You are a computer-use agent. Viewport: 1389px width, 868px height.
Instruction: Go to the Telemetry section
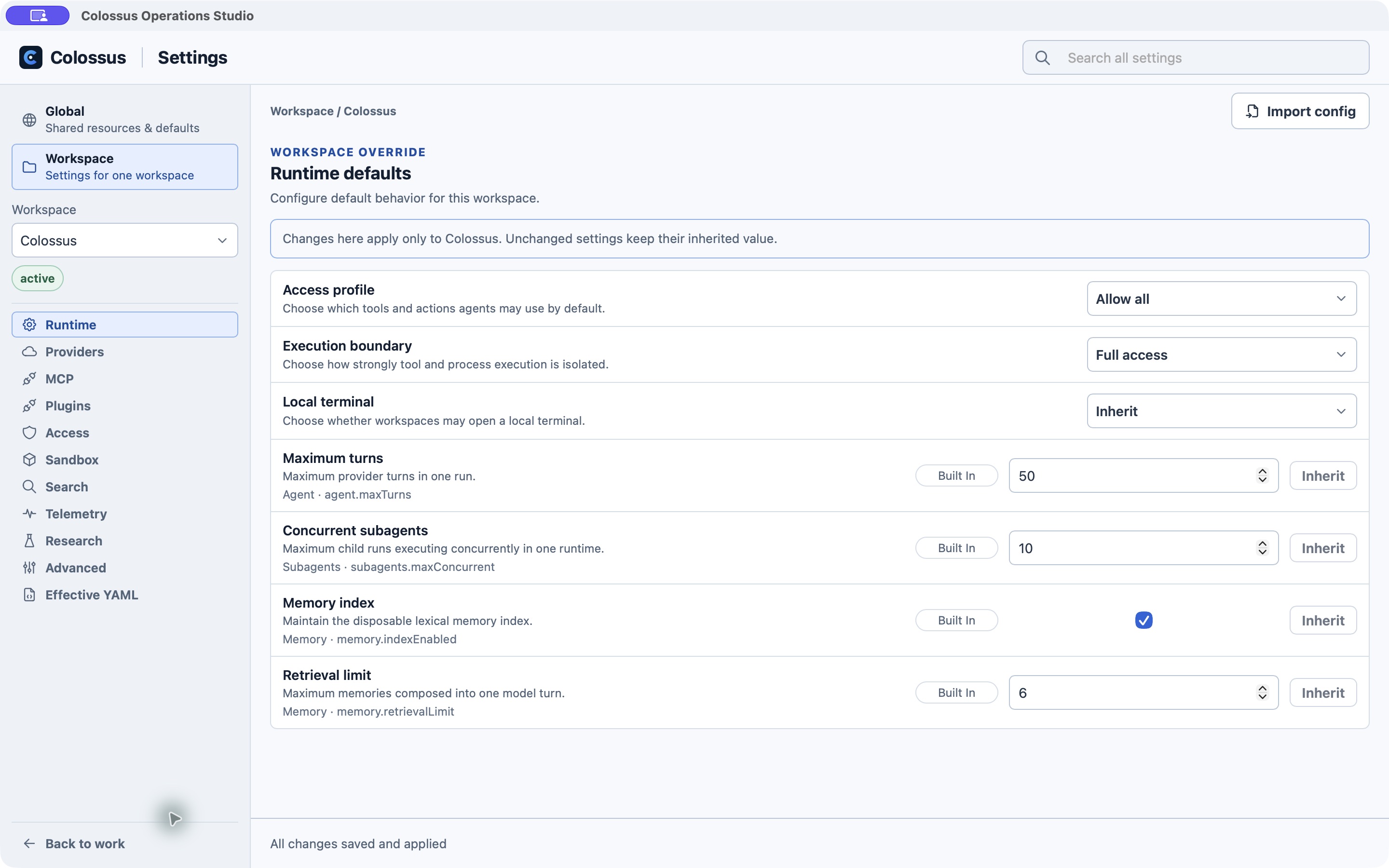(x=124, y=514)
